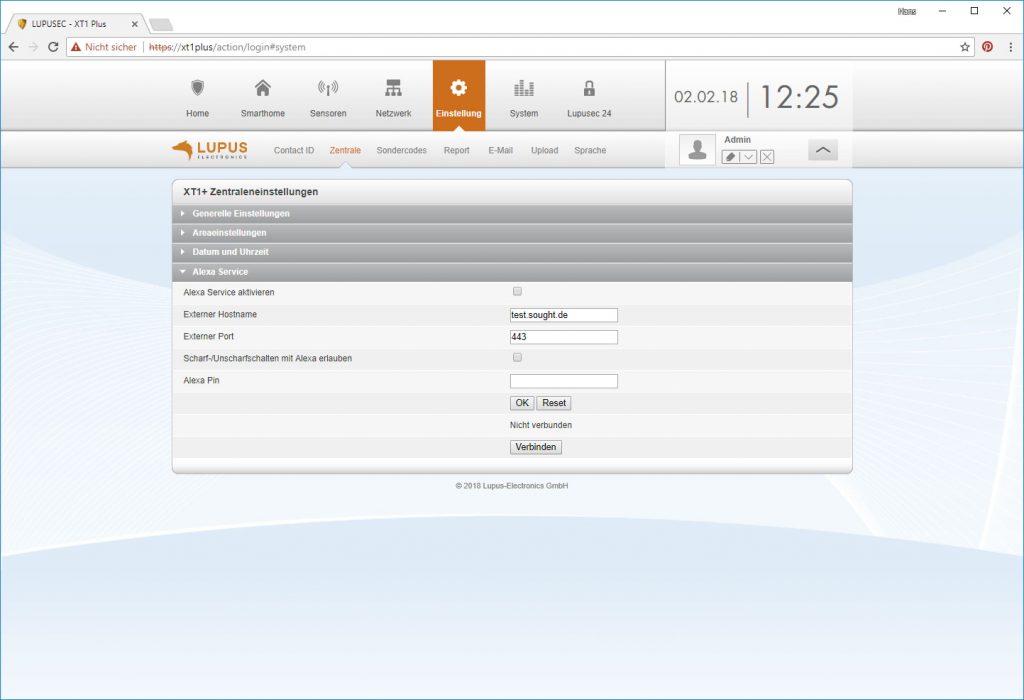Screen dimensions: 1024x700
Task: Open the E-Mail settings tab
Action: [500, 150]
